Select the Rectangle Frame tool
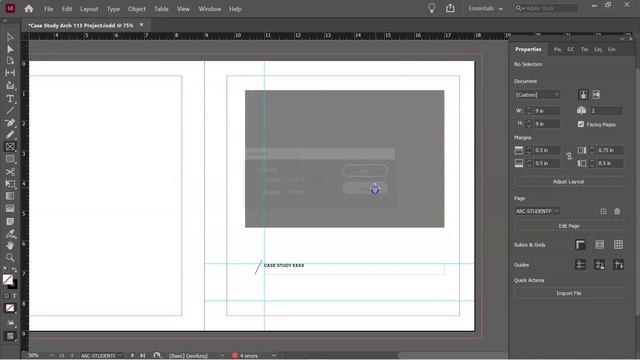The width and height of the screenshot is (640, 360). tap(10, 147)
